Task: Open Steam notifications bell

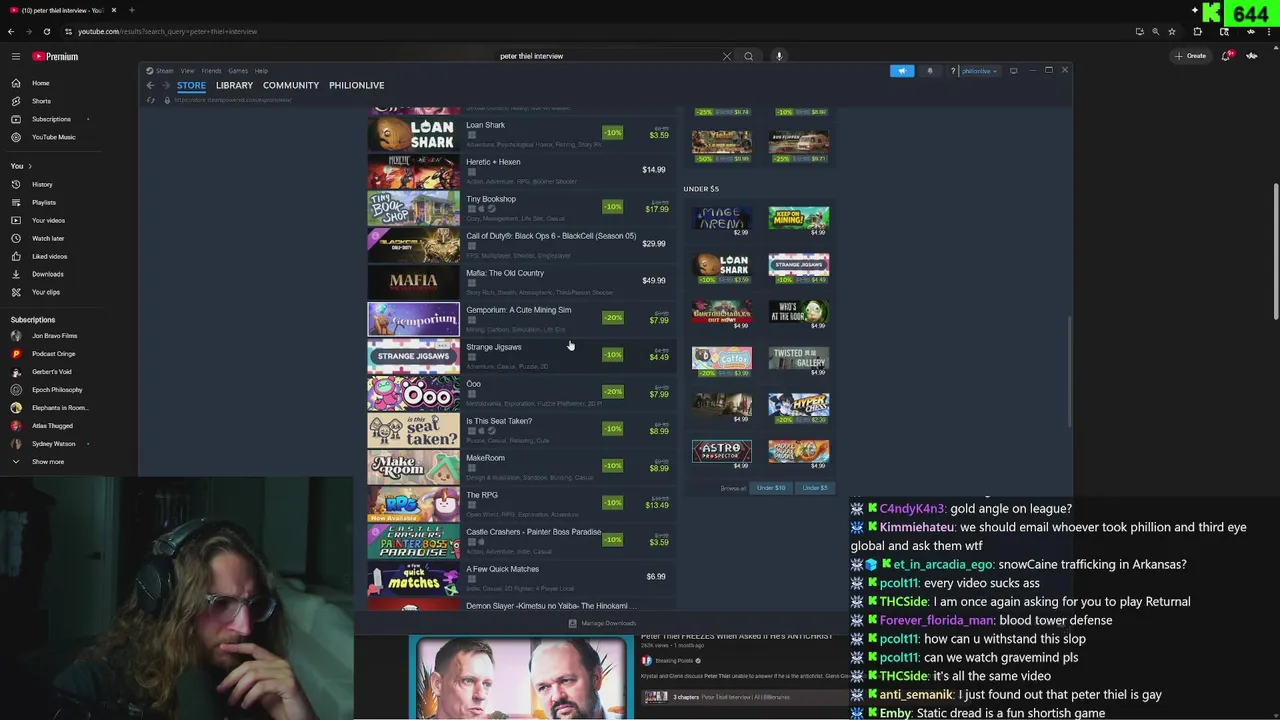Action: [x=930, y=71]
